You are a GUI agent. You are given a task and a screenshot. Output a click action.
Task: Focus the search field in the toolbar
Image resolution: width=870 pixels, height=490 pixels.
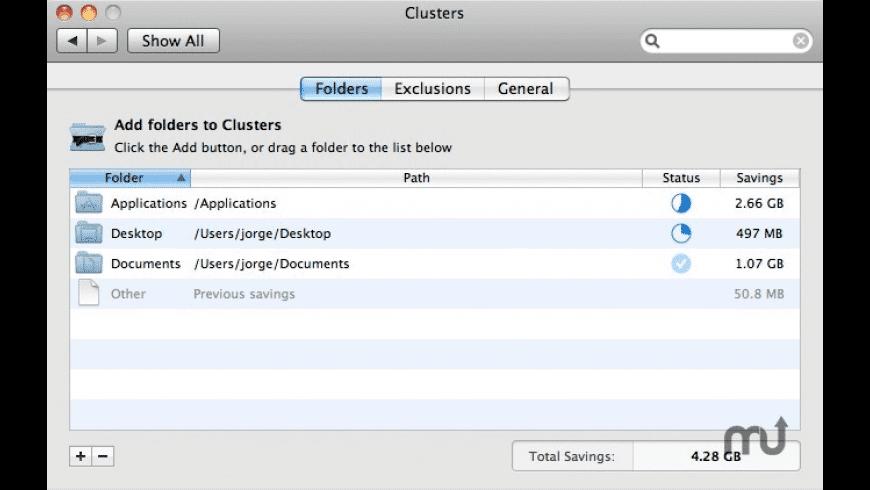click(726, 41)
